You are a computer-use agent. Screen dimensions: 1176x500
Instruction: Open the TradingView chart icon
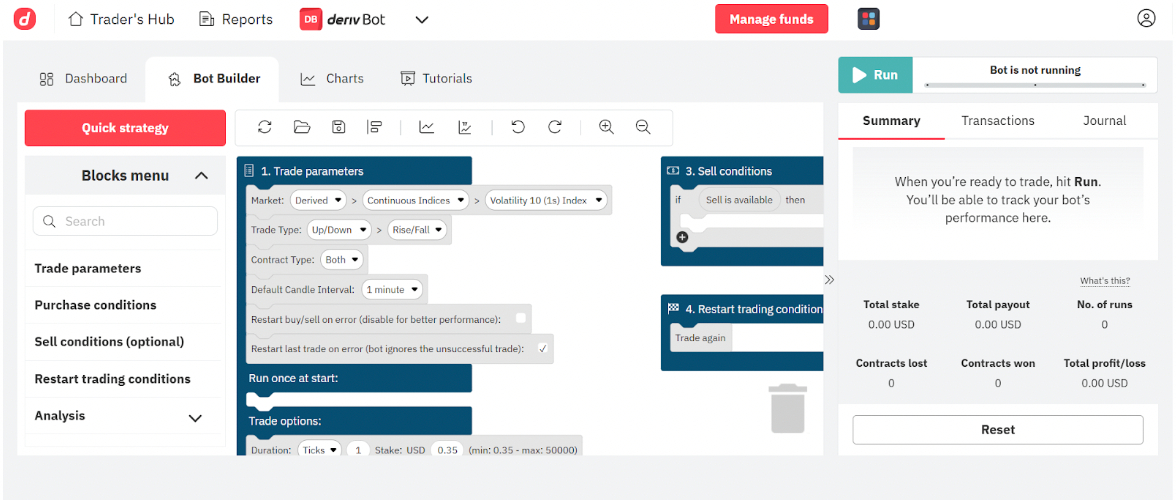click(x=465, y=127)
